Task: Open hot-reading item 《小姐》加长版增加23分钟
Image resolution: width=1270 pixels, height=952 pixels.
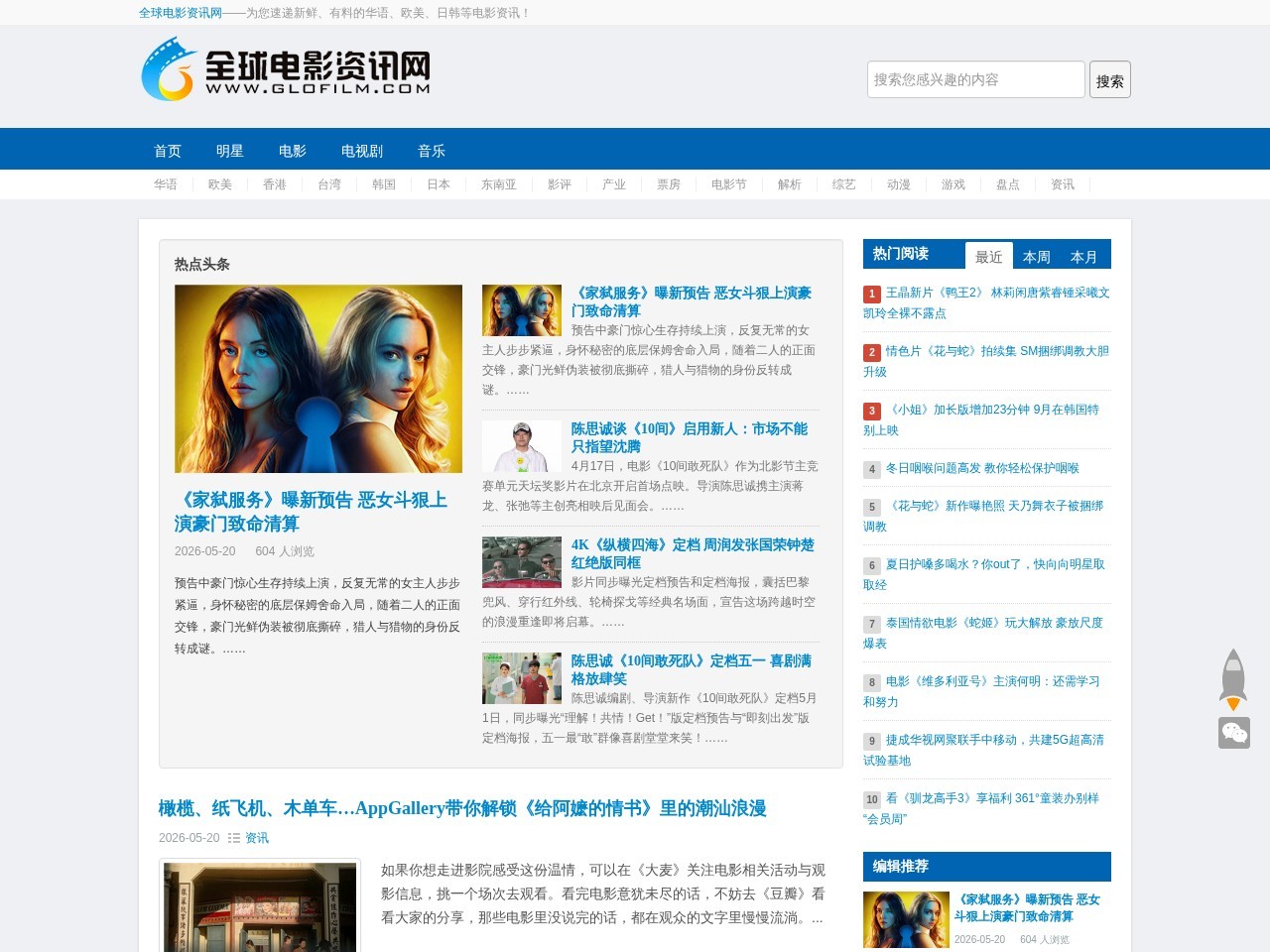Action: 981,419
